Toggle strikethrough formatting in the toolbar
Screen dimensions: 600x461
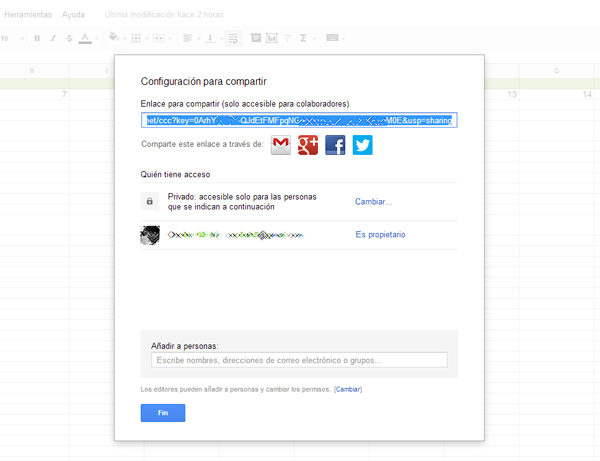(69, 38)
